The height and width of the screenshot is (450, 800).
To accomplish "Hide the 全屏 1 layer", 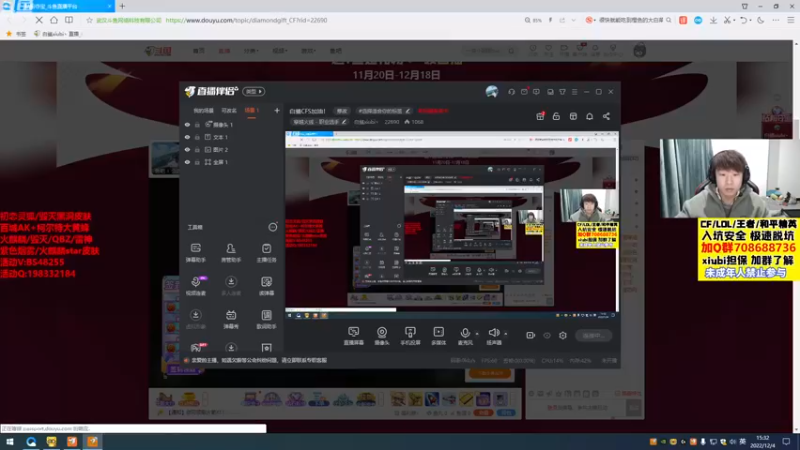I will pos(187,162).
